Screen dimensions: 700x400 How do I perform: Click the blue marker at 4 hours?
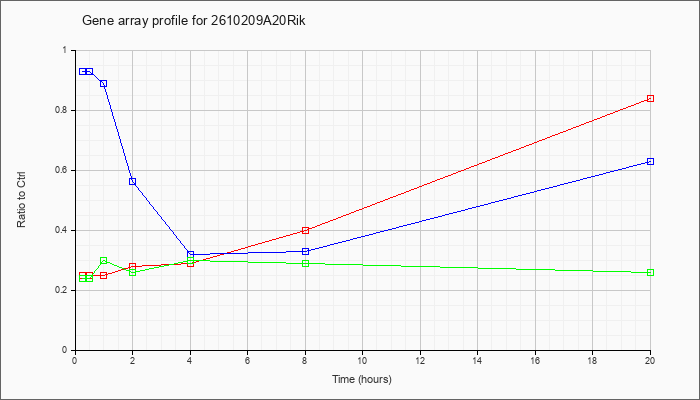191,254
